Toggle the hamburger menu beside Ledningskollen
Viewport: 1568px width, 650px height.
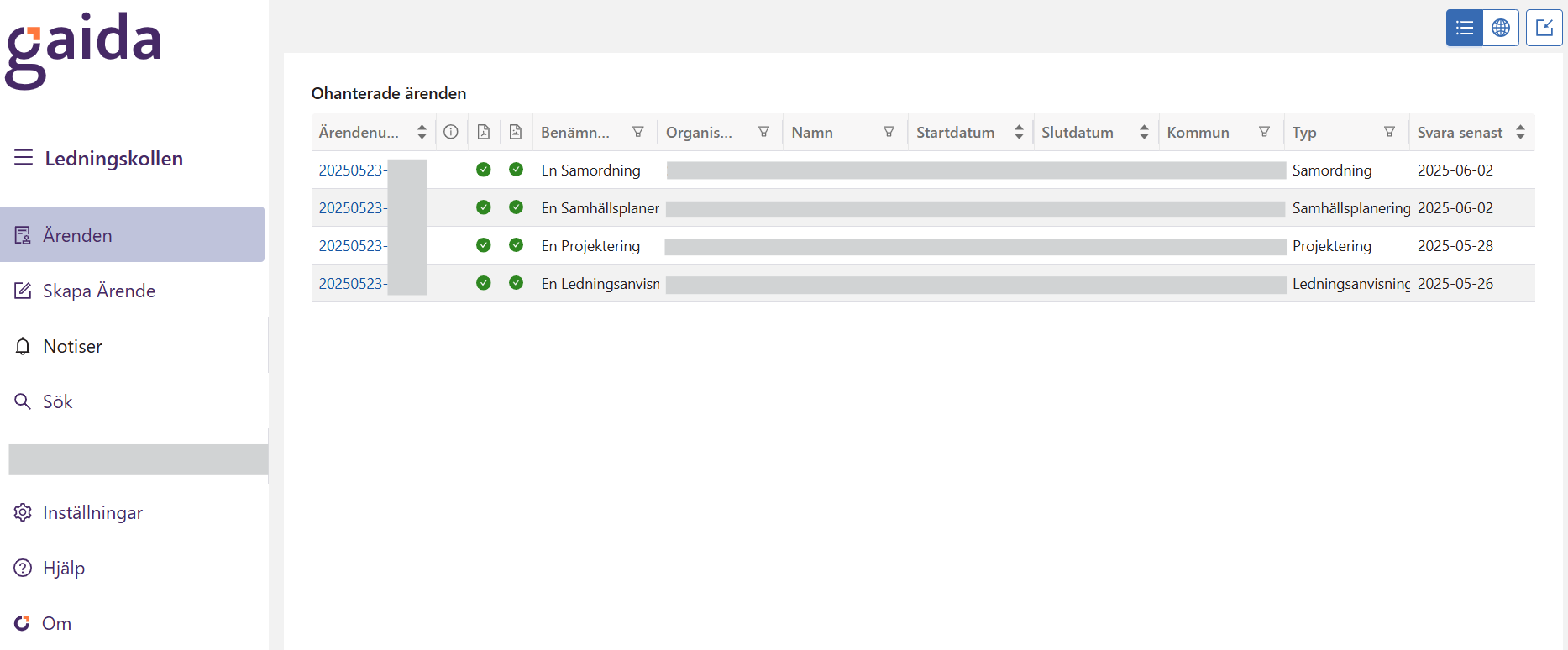coord(24,158)
